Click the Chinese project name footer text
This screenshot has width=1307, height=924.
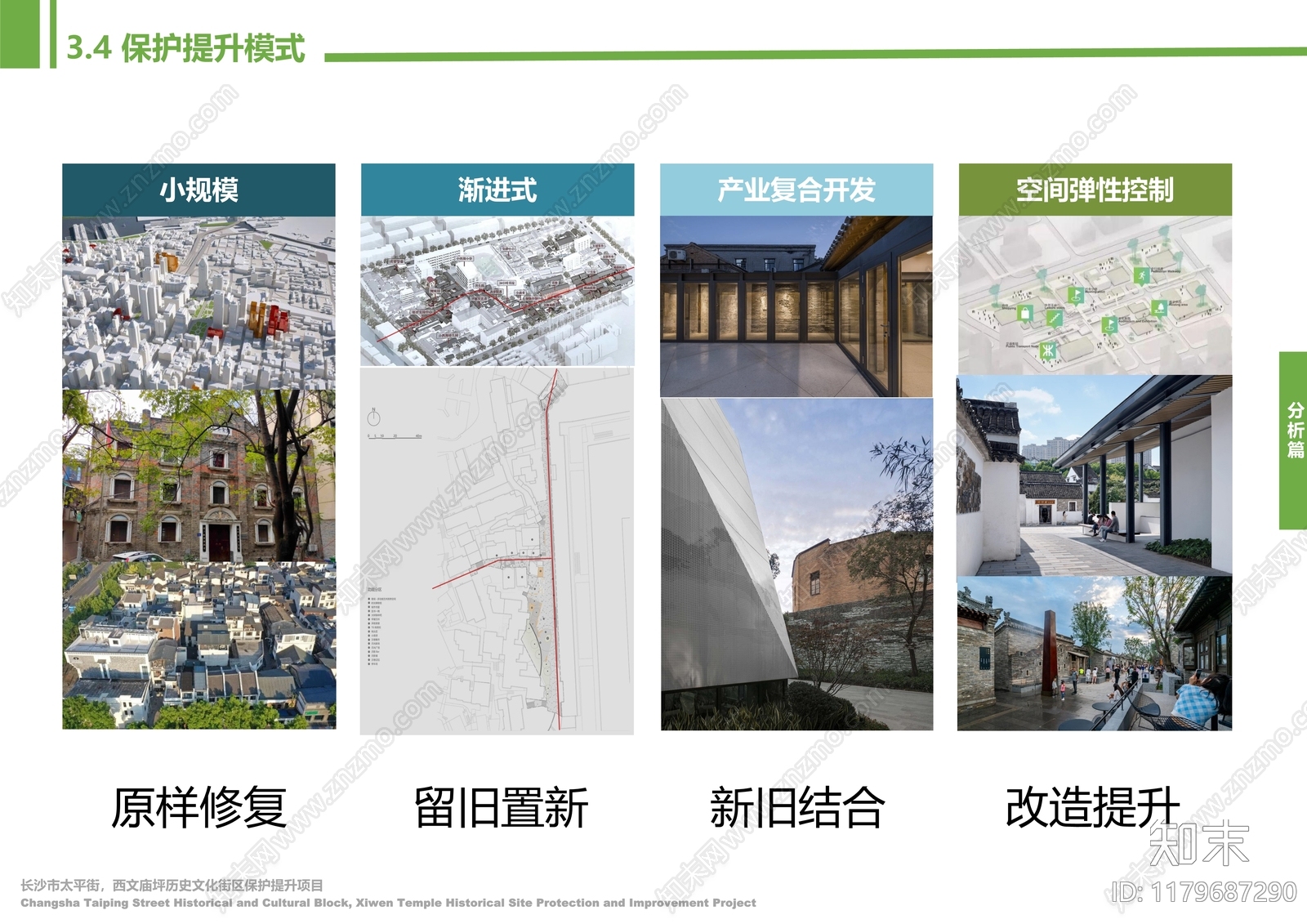pos(172,886)
